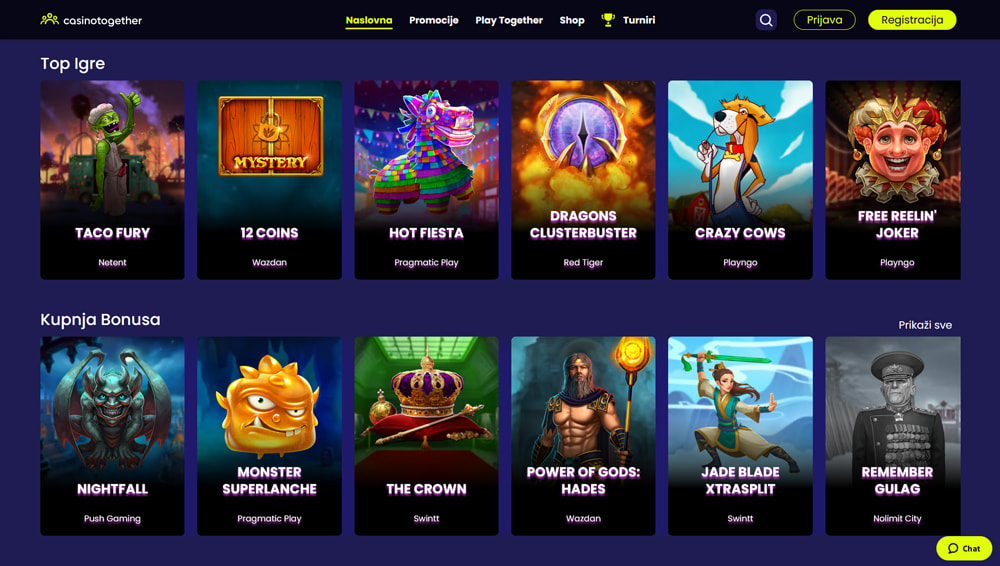The height and width of the screenshot is (566, 1000).
Task: Launch The Crown by Swintt
Action: pyautogui.click(x=426, y=436)
